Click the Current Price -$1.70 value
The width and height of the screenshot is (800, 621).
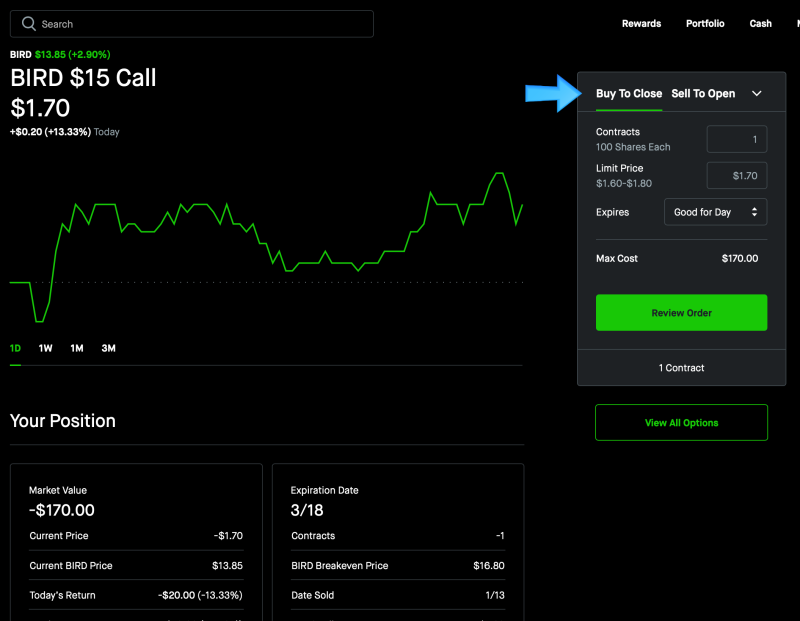[228, 536]
